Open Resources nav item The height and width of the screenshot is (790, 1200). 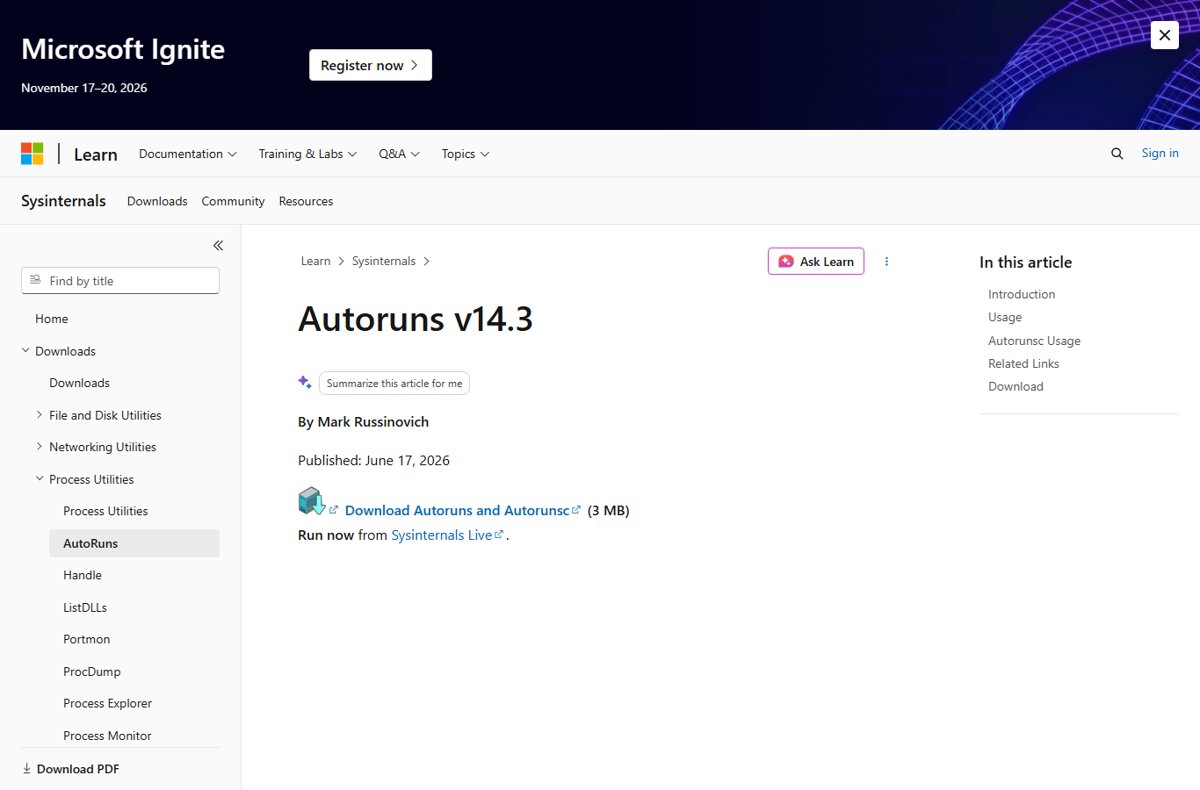306,201
